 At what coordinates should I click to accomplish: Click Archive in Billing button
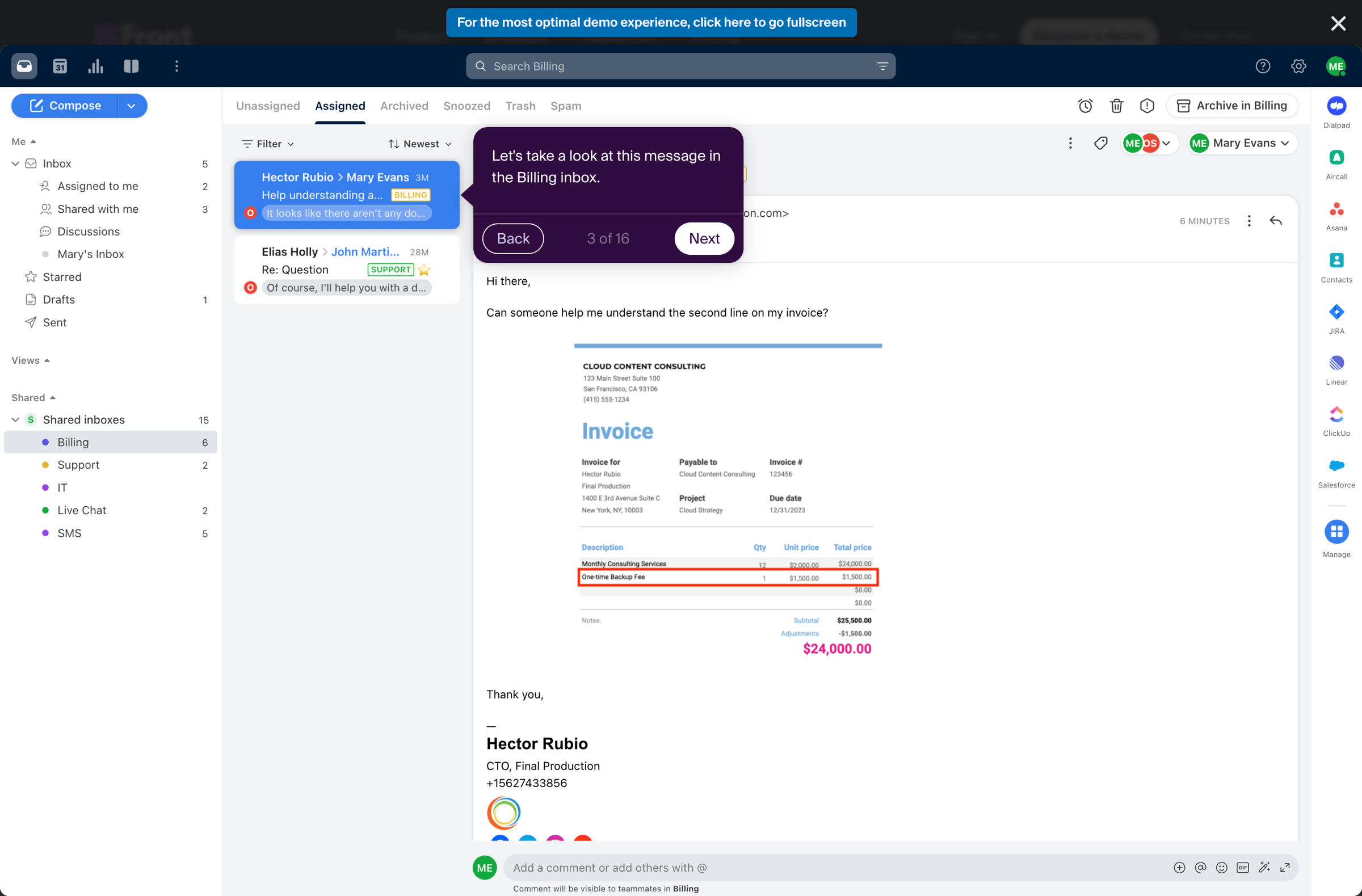pos(1231,106)
